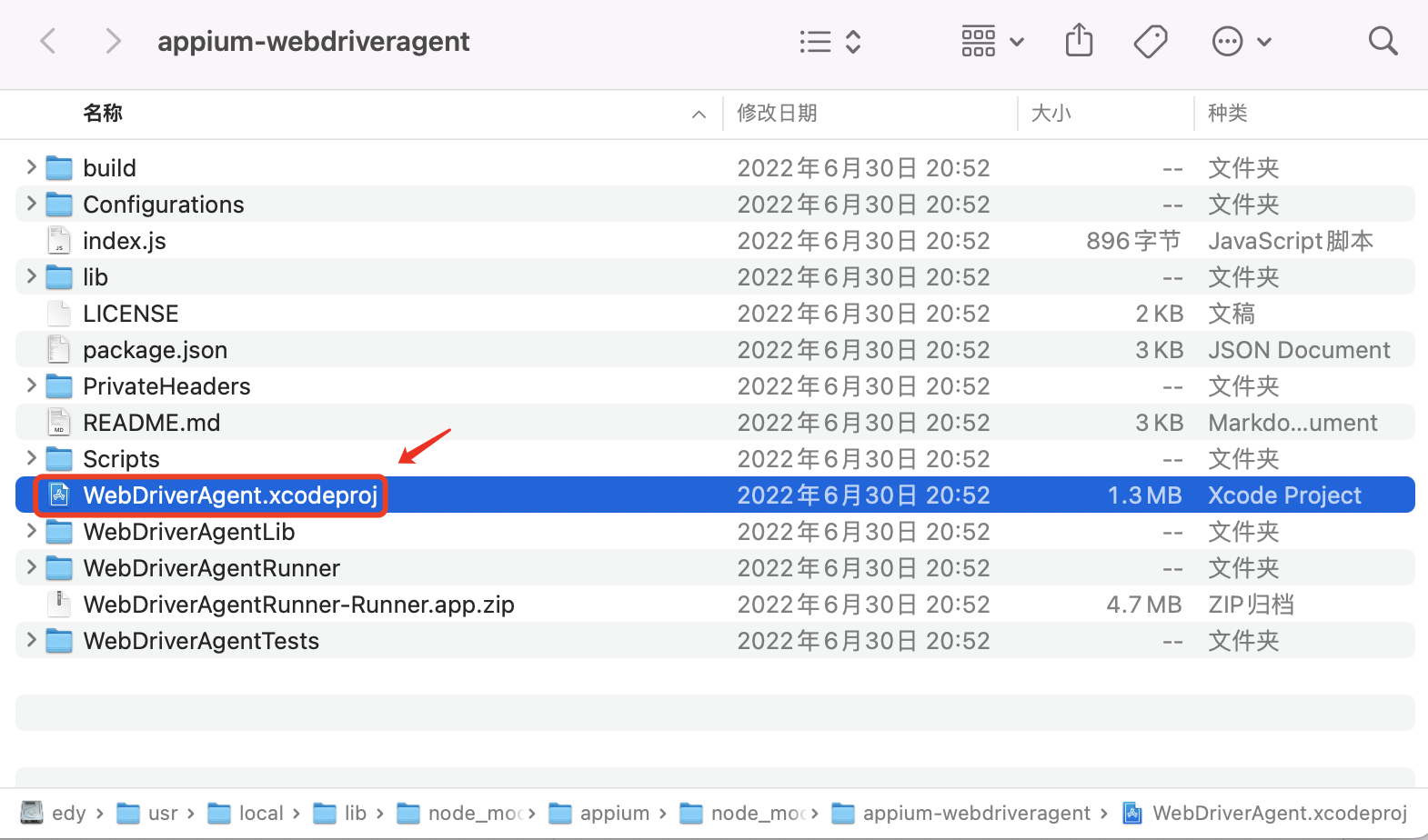Click the PrivateHeaders folder icon
1428x840 pixels.
[x=59, y=386]
